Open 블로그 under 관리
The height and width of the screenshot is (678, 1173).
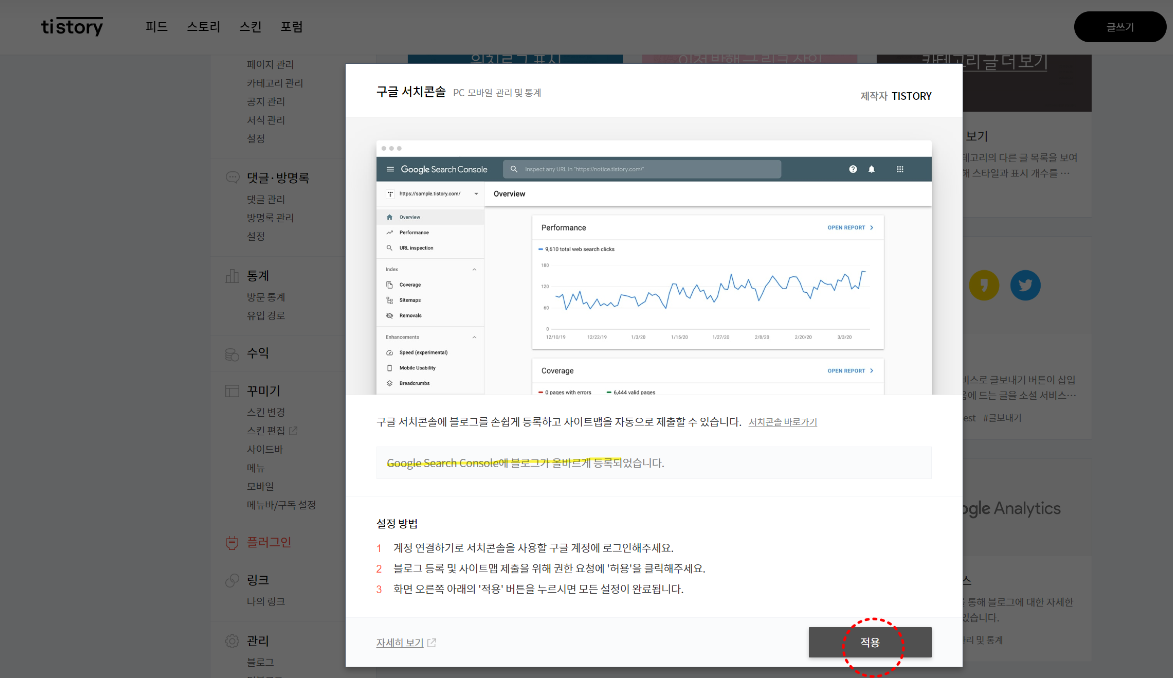tap(260, 662)
